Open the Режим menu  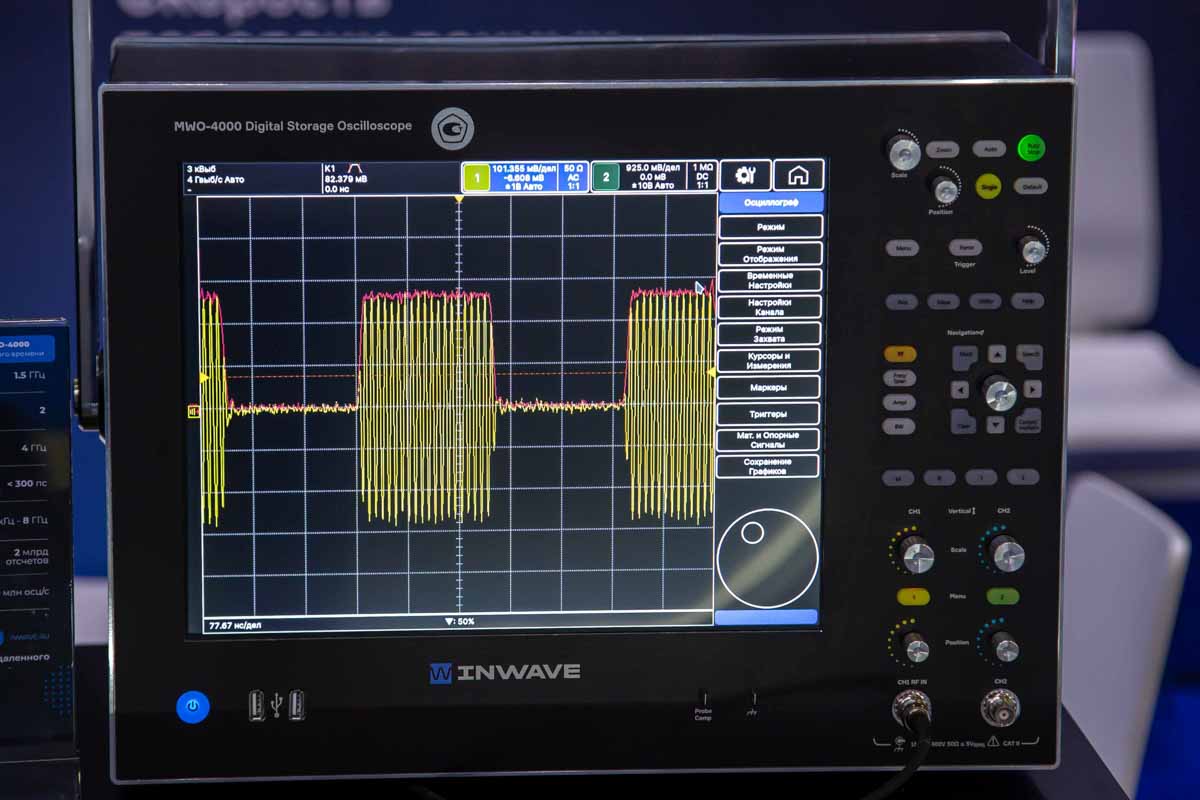[x=770, y=227]
